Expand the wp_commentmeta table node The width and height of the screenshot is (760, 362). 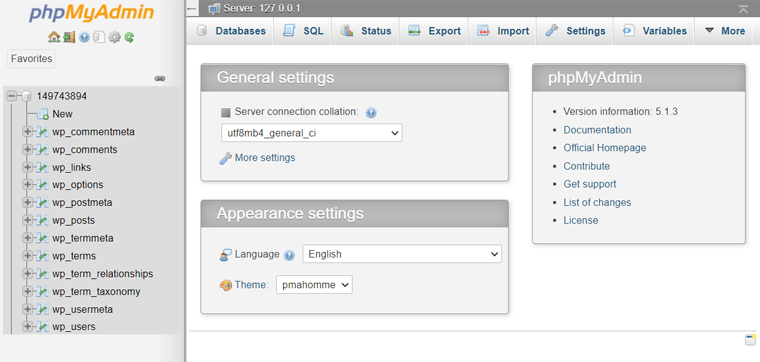(x=27, y=132)
